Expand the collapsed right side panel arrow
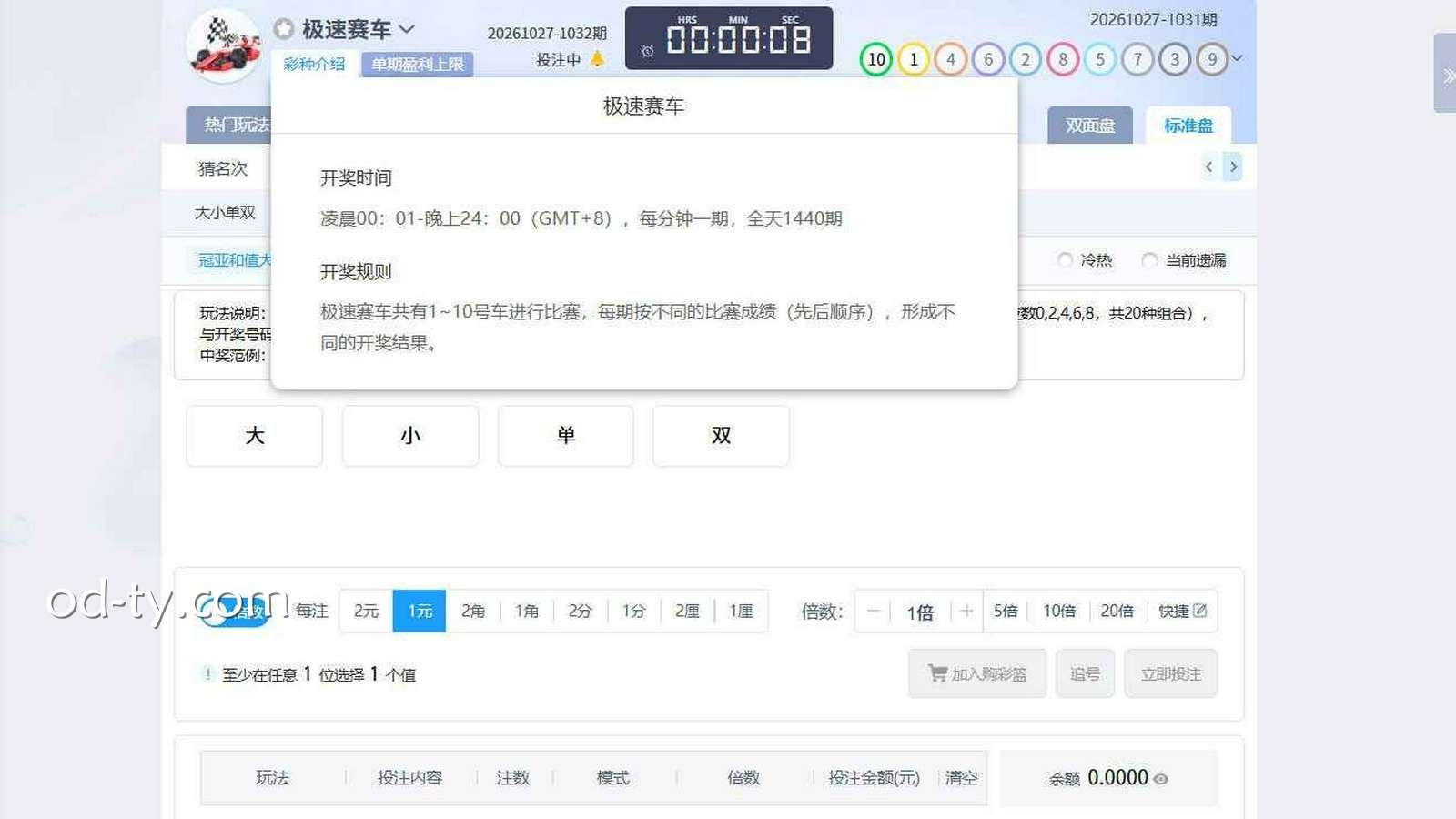Image resolution: width=1456 pixels, height=819 pixels. (x=1446, y=74)
